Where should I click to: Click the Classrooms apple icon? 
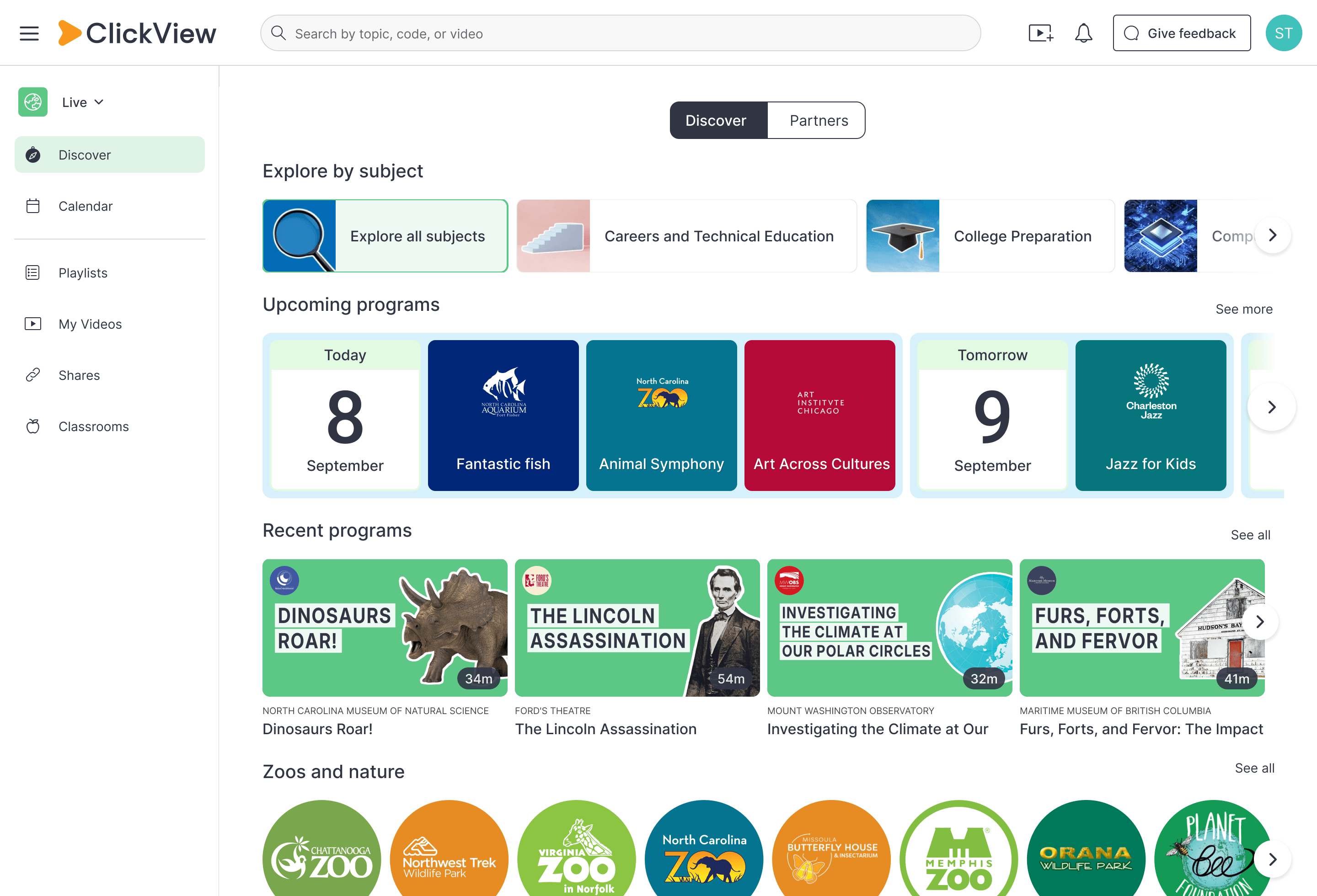pyautogui.click(x=33, y=426)
